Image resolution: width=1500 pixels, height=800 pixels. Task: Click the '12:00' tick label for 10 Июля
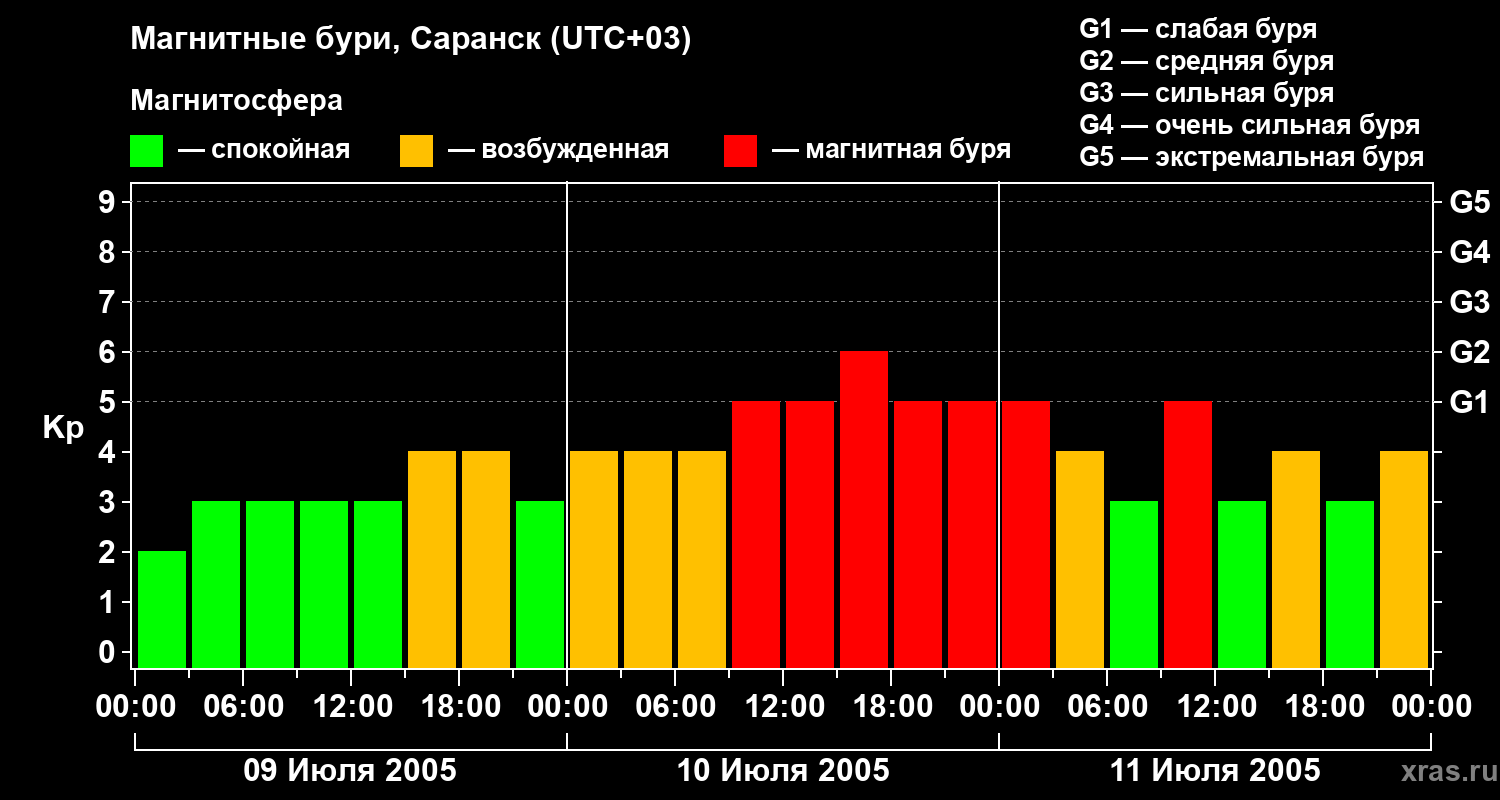(x=783, y=707)
